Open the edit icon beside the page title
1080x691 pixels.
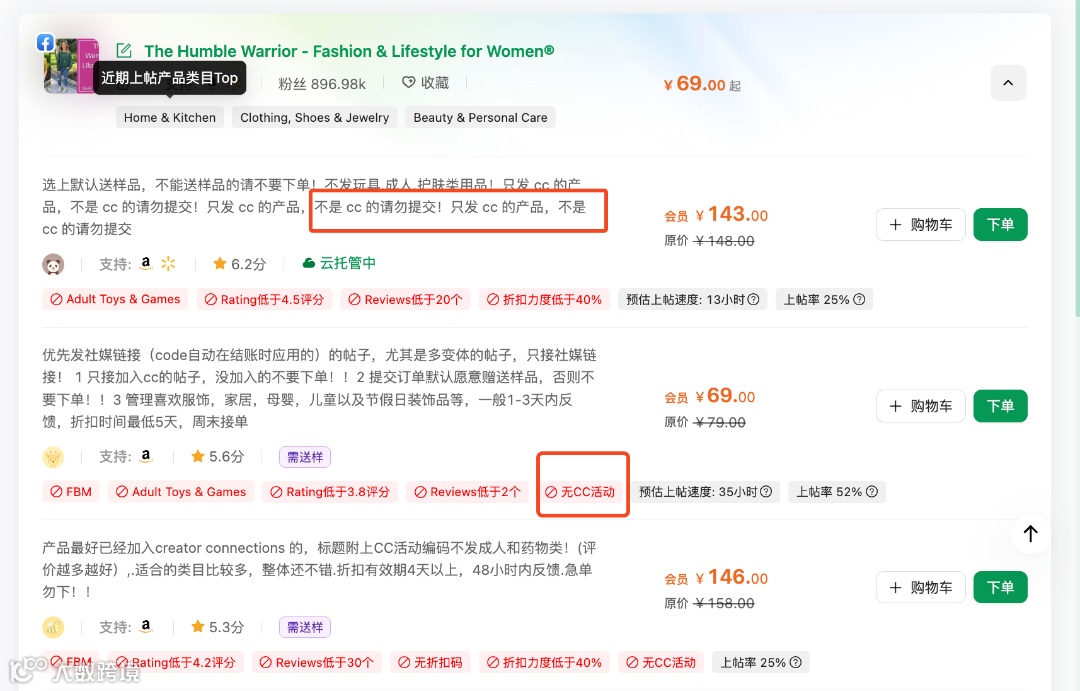(x=124, y=50)
